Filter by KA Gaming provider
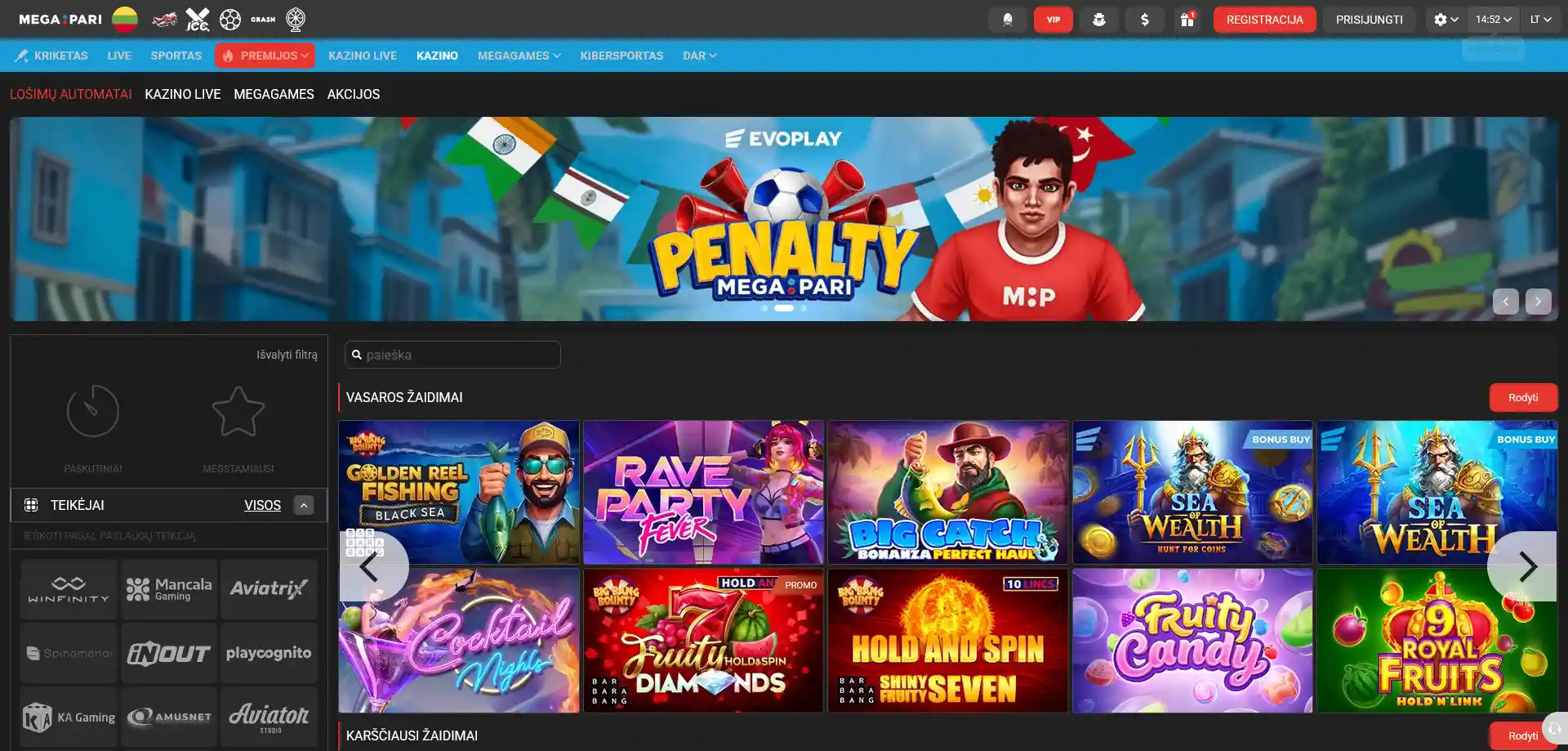This screenshot has width=1568, height=751. pyautogui.click(x=69, y=717)
